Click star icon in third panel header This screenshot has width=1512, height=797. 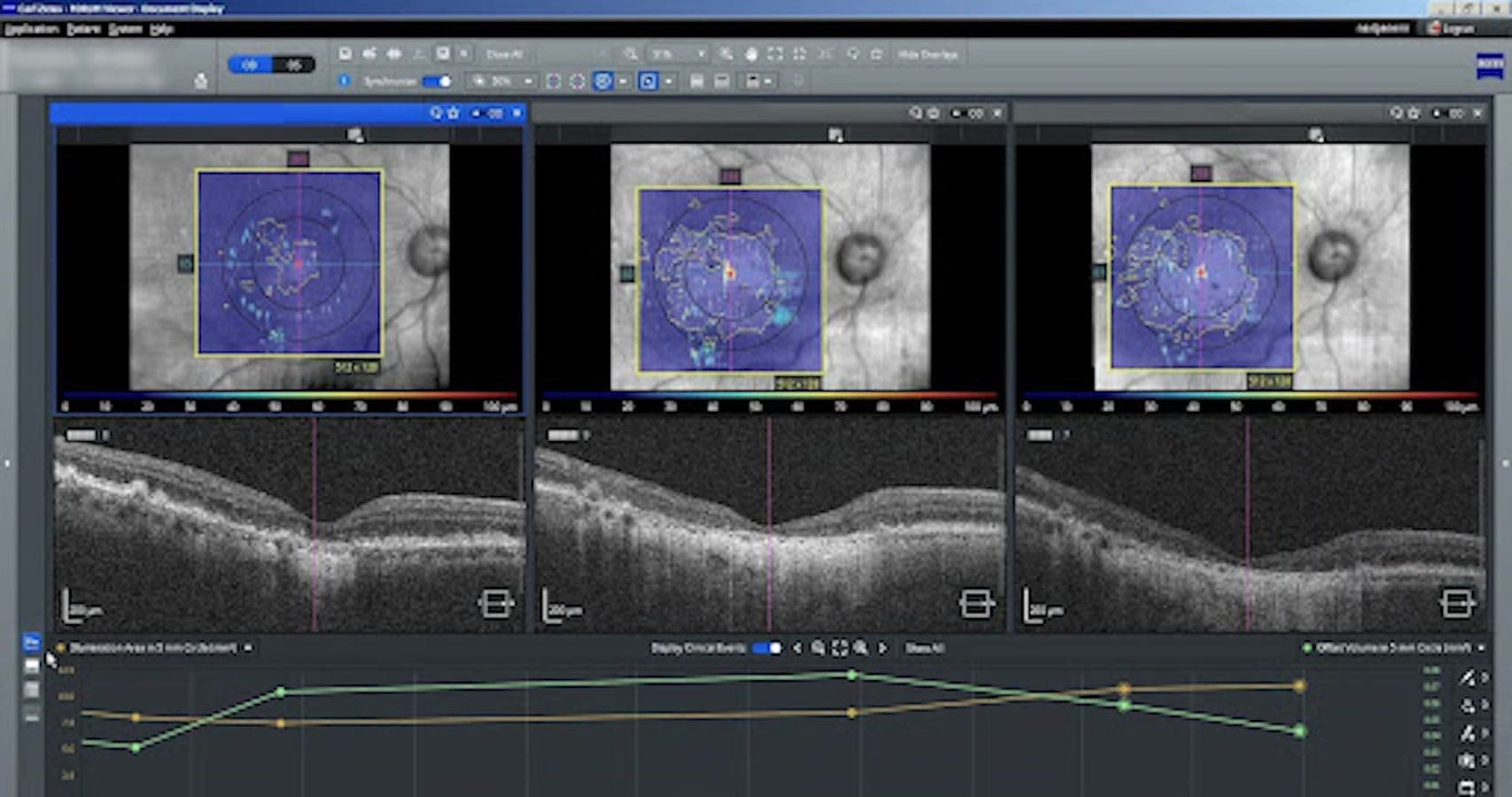(x=1414, y=113)
